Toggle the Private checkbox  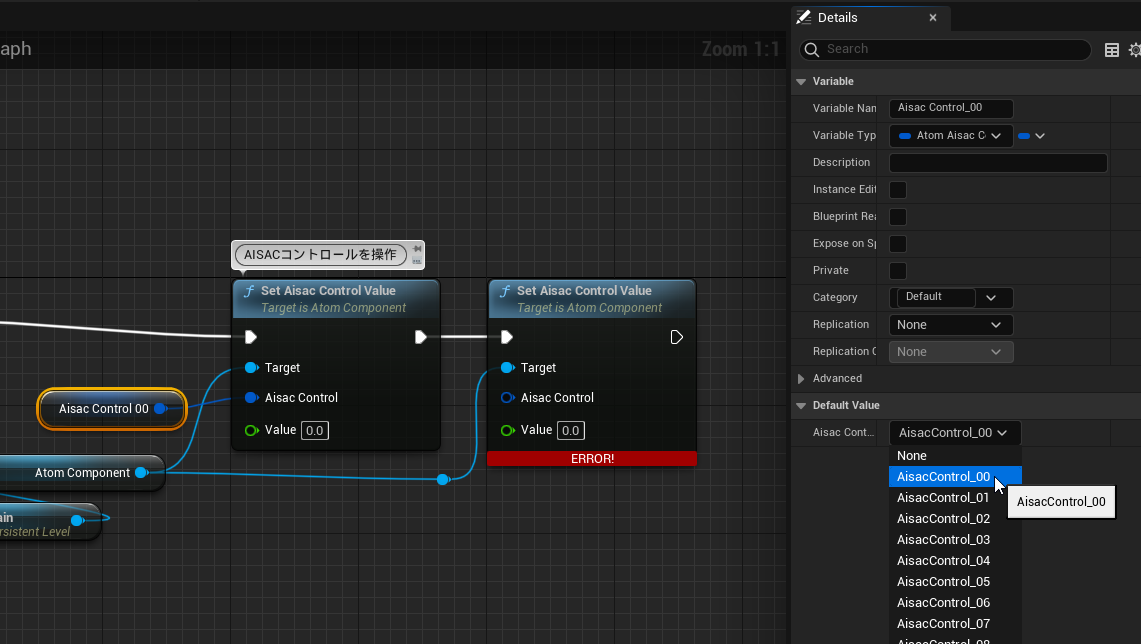[x=898, y=270]
